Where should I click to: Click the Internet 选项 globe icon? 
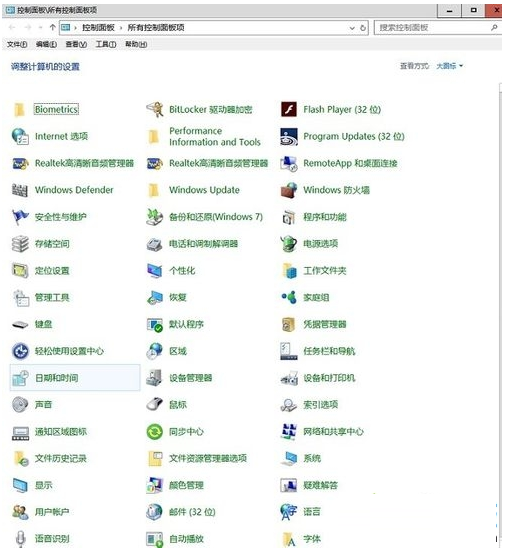click(x=20, y=136)
